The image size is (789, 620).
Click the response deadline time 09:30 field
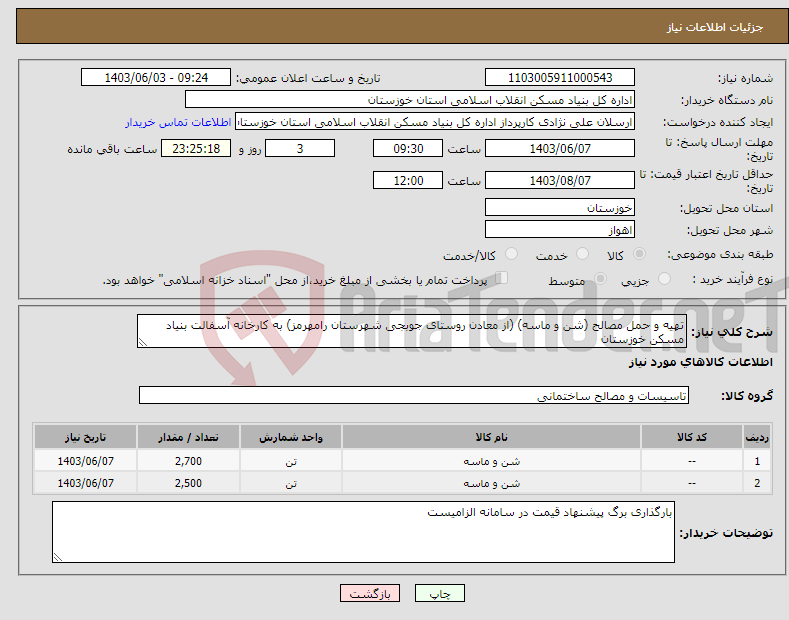coord(408,148)
